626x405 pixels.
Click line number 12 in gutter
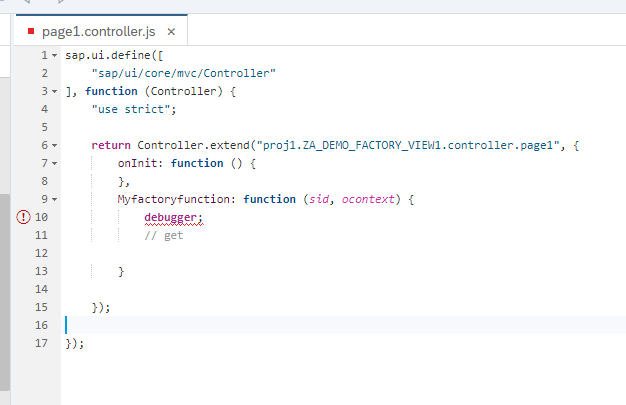(x=42, y=253)
